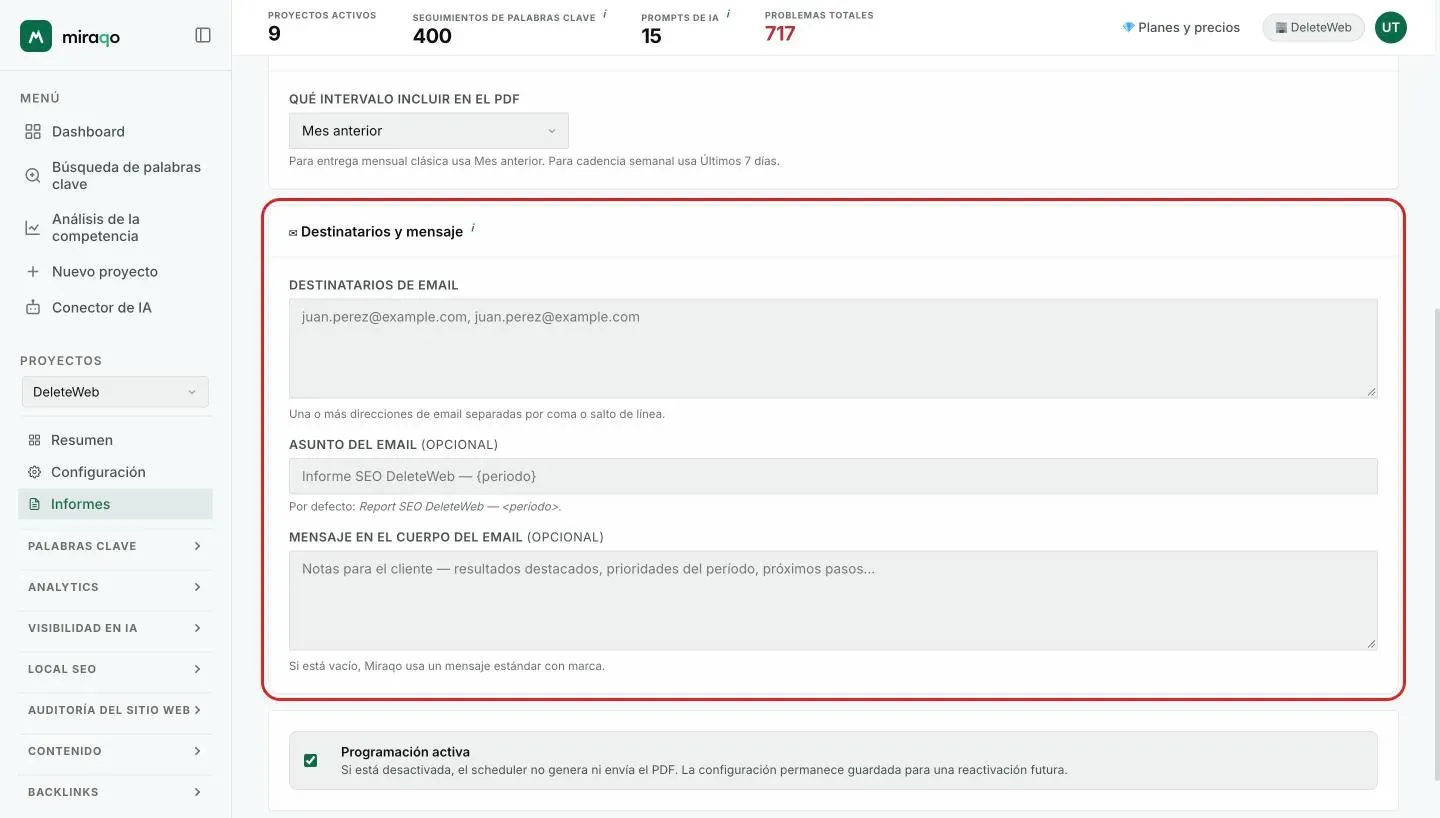1440x818 pixels.
Task: Expand the Contenido section
Action: click(x=115, y=751)
